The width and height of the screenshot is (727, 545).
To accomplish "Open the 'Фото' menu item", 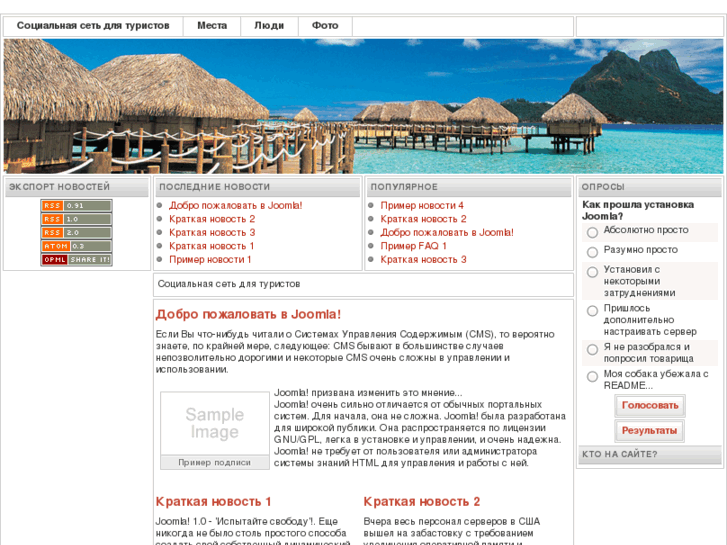I will [x=325, y=26].
